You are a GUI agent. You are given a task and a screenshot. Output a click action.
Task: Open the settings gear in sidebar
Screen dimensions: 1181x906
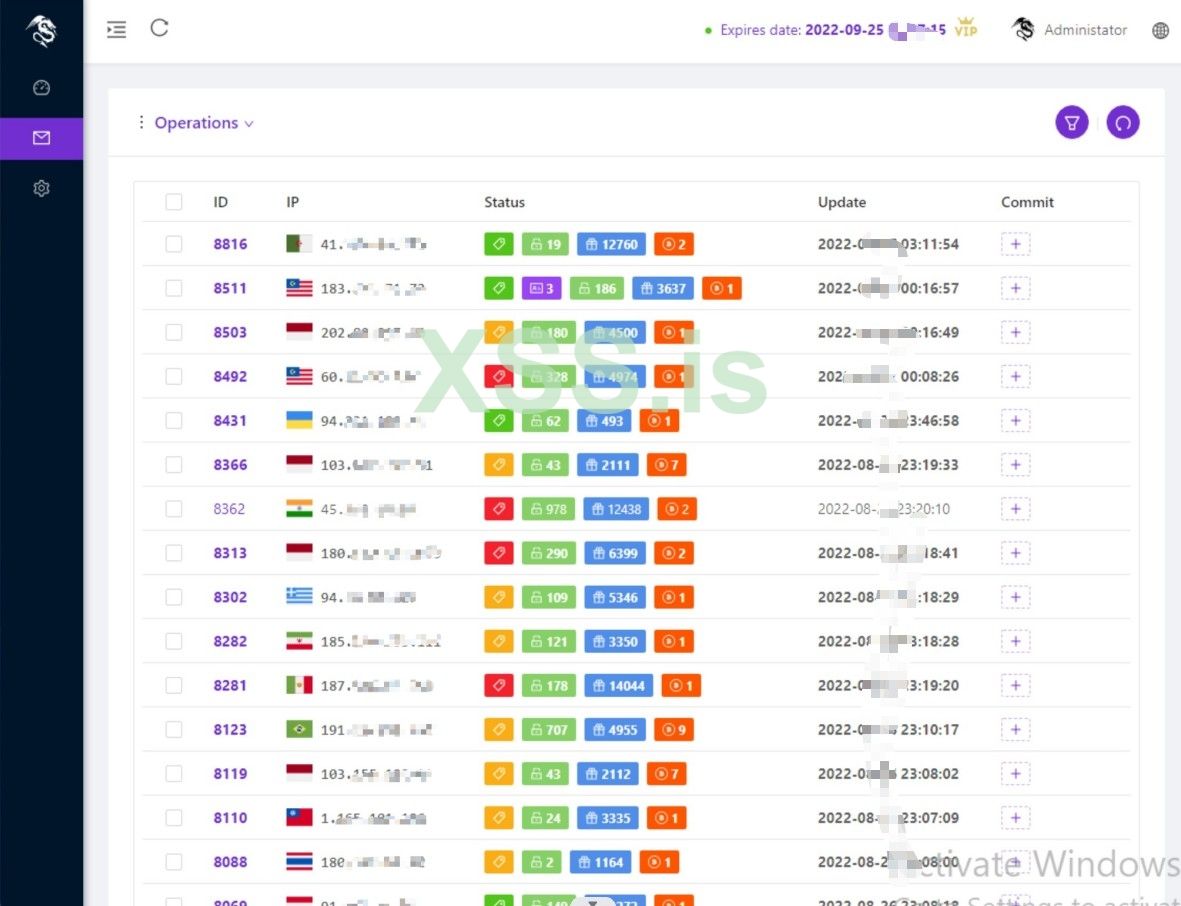click(x=41, y=188)
